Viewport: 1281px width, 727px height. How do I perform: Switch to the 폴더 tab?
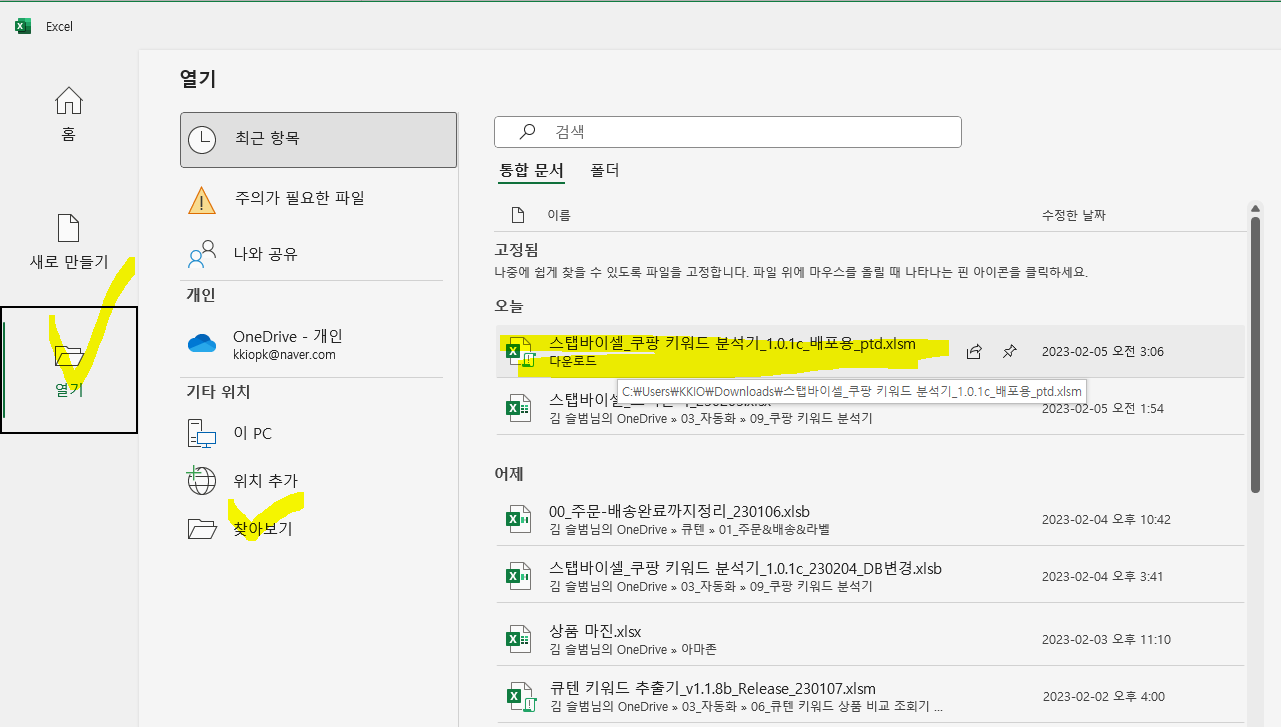pos(605,171)
